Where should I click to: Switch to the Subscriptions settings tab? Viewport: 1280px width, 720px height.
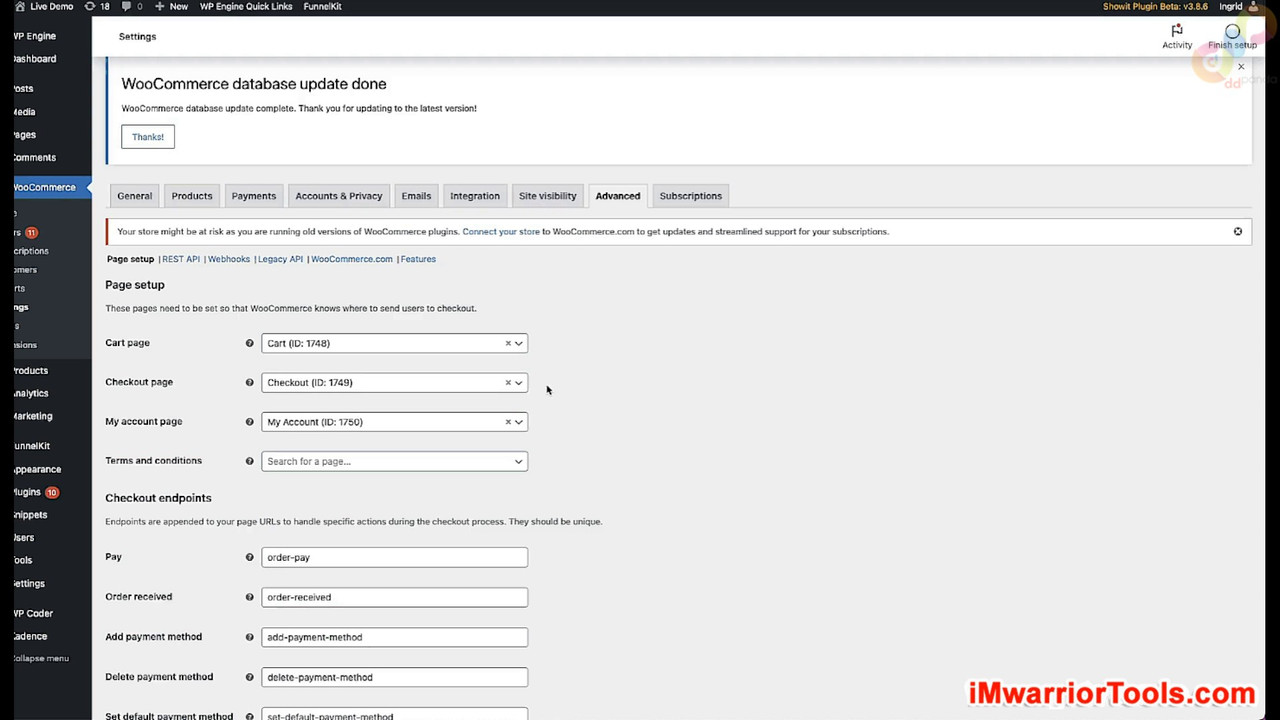tap(691, 196)
